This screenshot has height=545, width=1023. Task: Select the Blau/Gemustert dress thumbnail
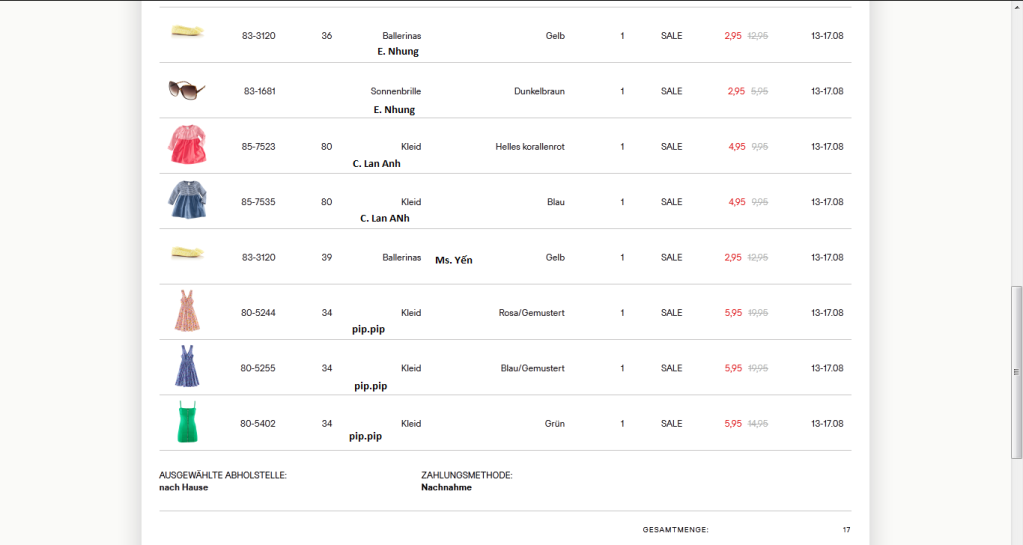pos(187,366)
